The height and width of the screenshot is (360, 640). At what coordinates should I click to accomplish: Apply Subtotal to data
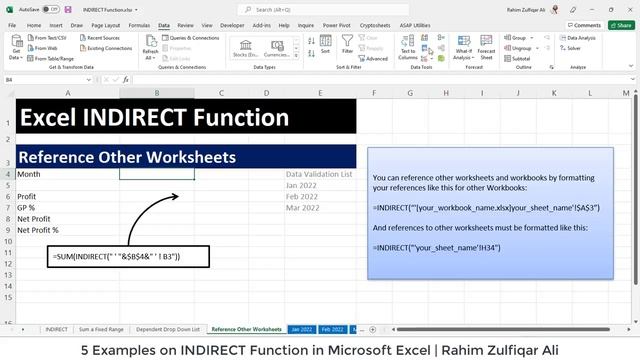coord(517,59)
